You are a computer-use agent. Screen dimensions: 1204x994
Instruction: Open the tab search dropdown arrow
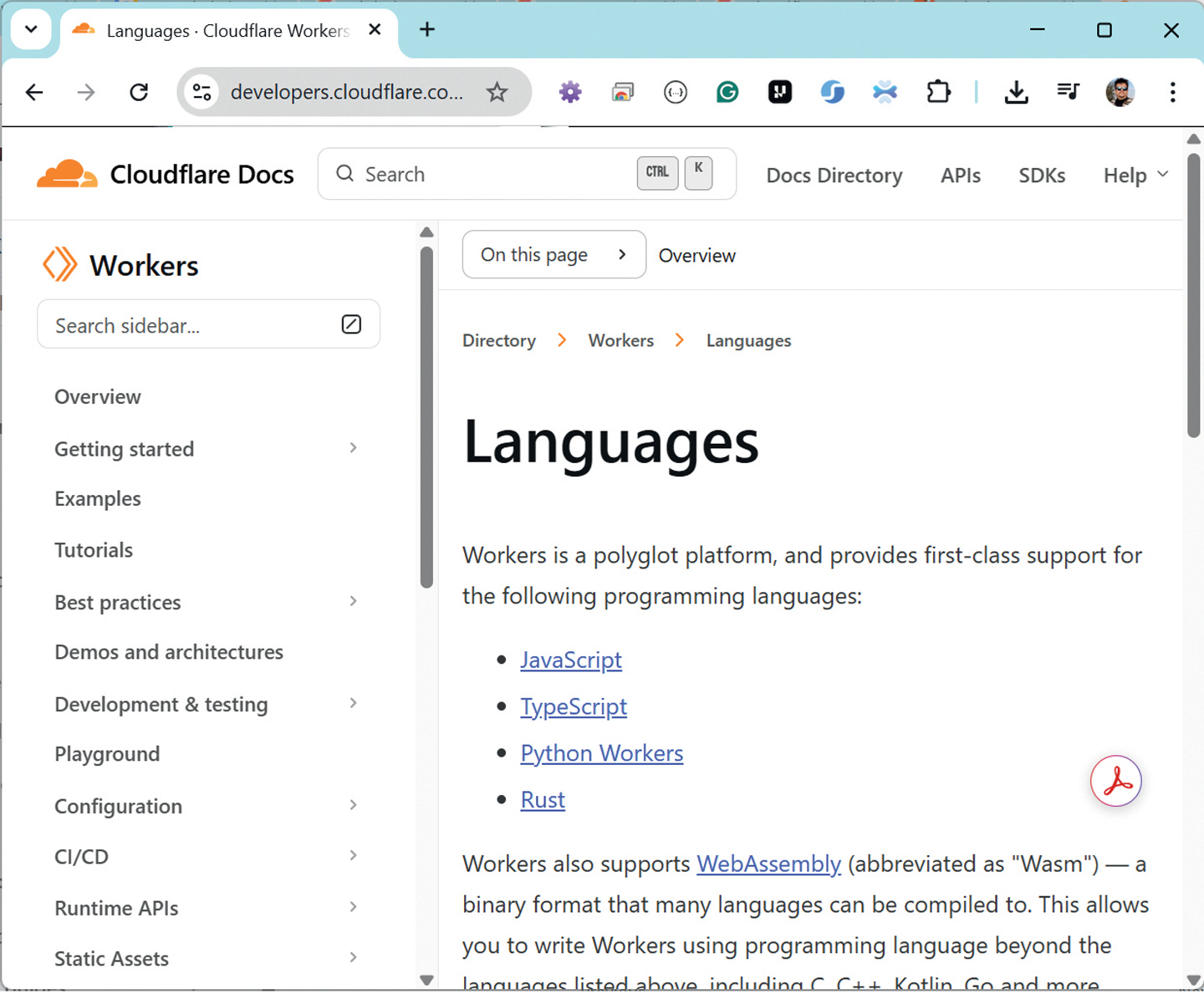[x=31, y=30]
